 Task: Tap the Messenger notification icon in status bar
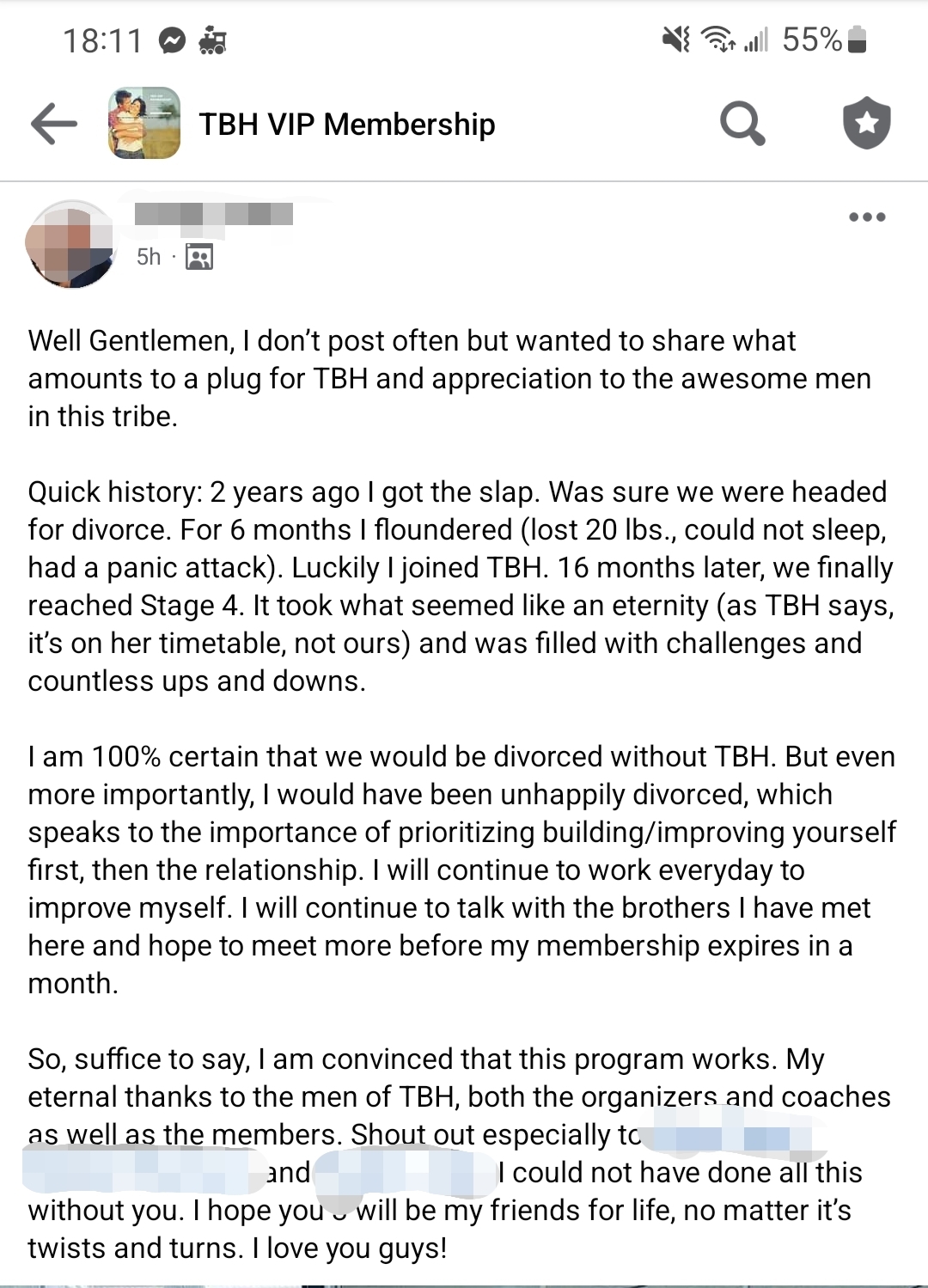tap(173, 40)
